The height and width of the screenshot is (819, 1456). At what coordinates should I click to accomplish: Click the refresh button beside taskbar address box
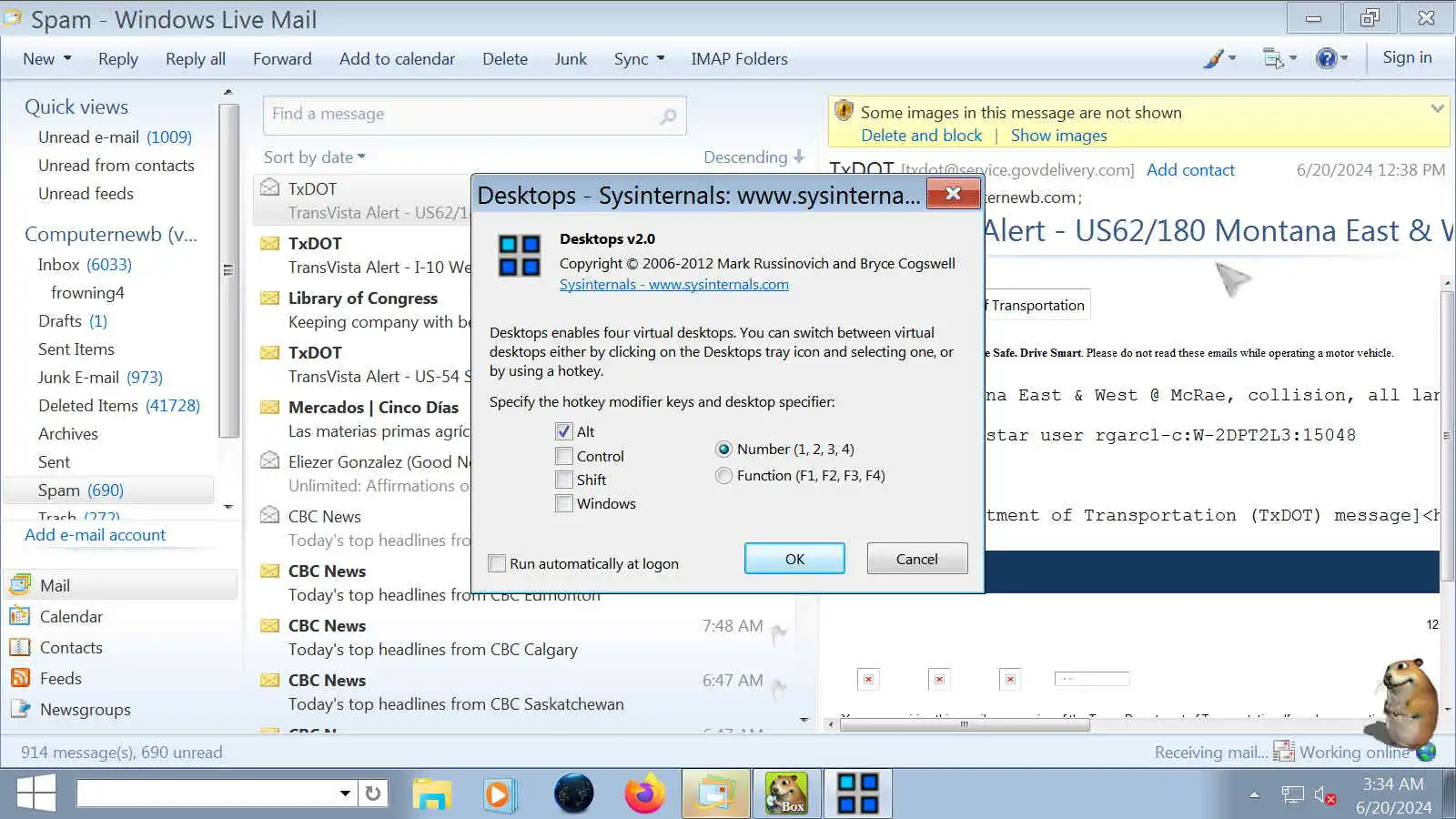[x=373, y=794]
